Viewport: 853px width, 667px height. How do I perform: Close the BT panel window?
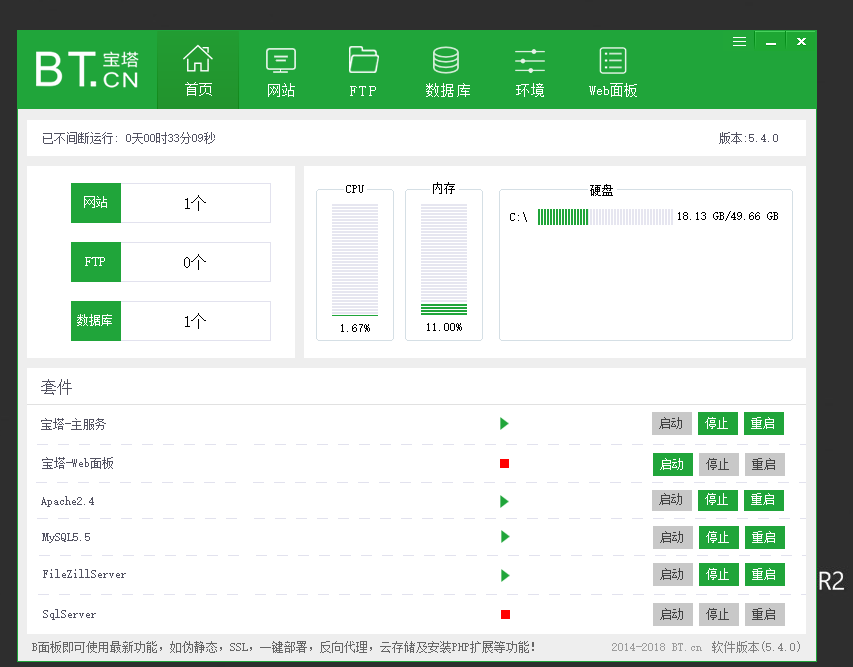(801, 42)
